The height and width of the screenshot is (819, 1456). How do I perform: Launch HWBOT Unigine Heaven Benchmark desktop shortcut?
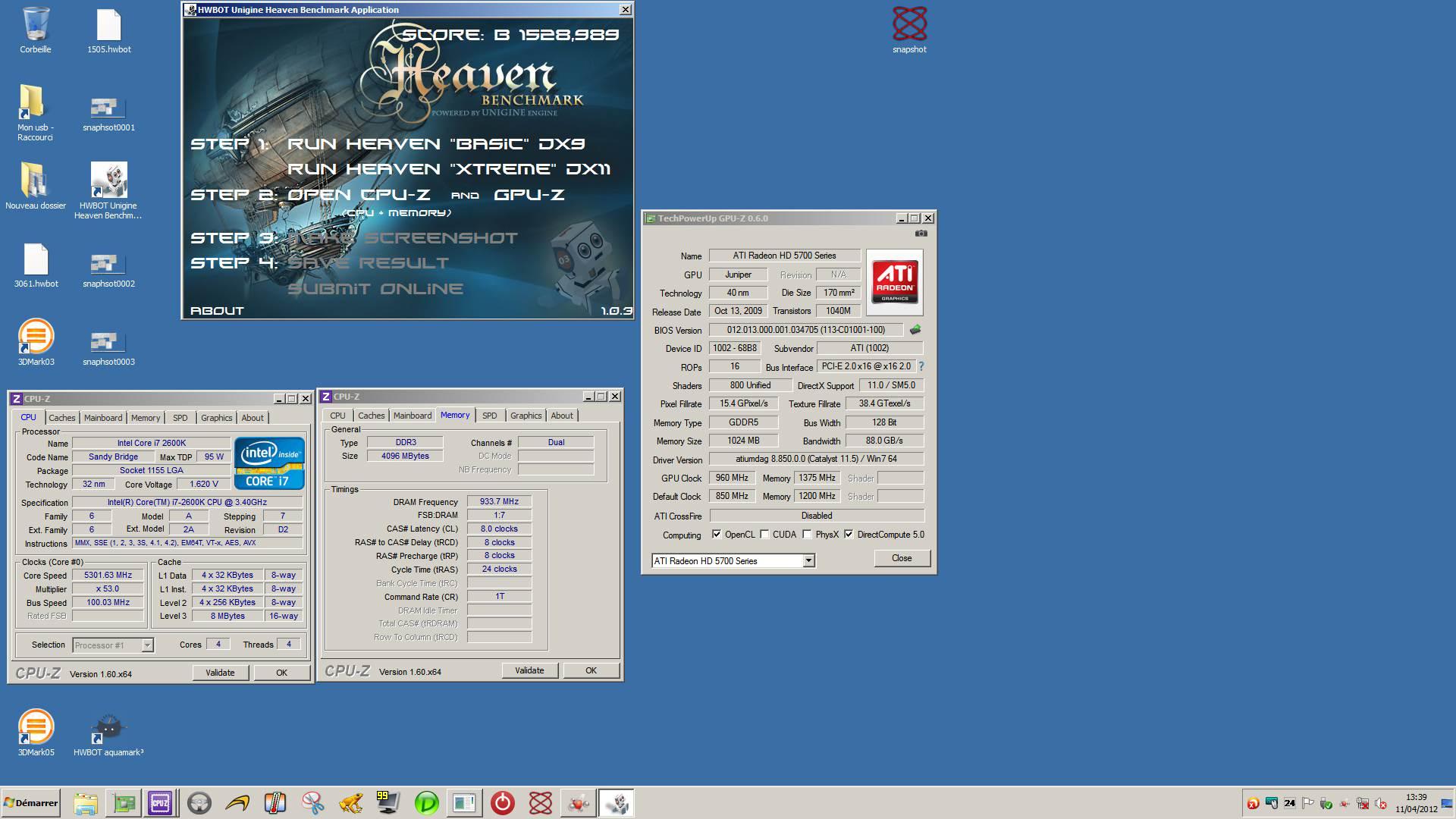108,190
